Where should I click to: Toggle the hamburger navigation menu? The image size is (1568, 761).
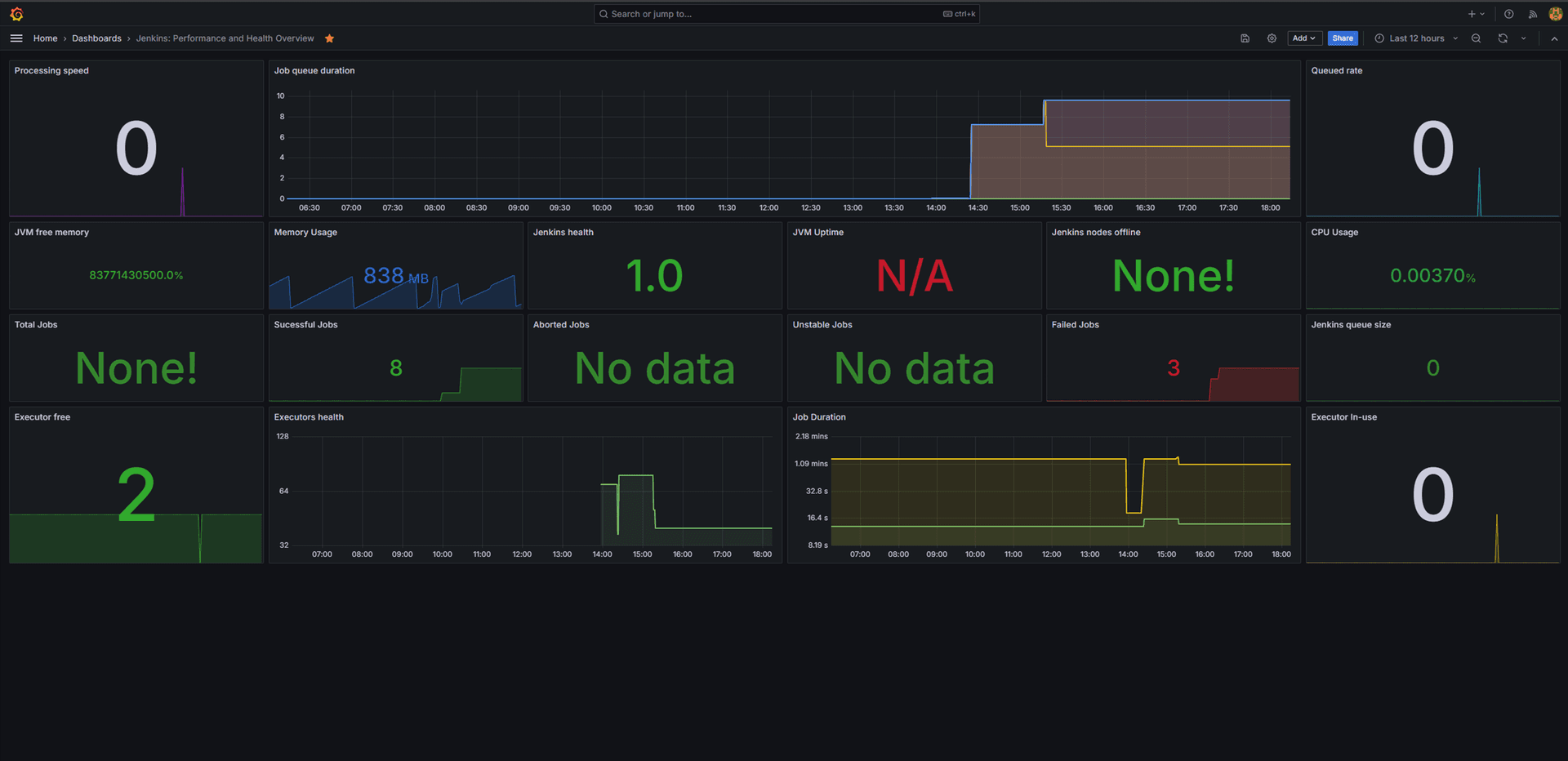(16, 38)
